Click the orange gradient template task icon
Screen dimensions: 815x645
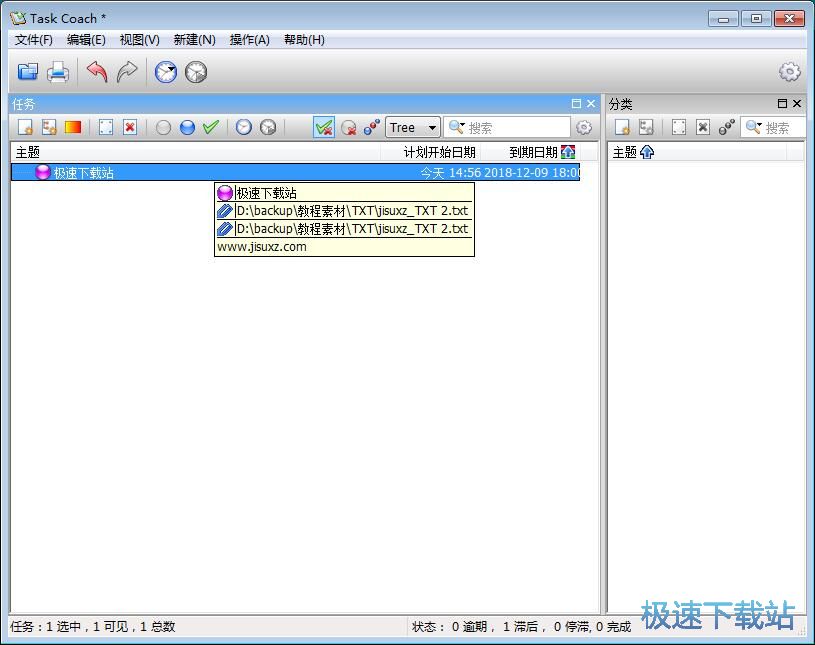point(73,127)
